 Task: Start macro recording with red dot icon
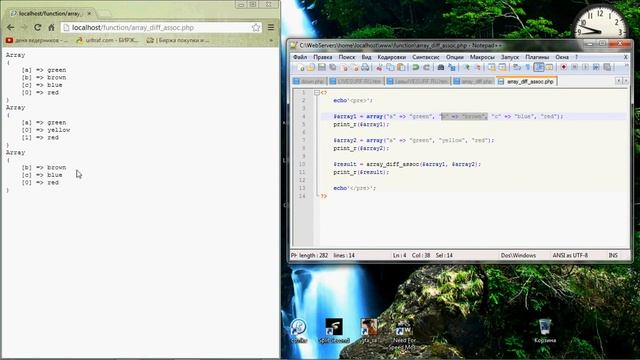click(564, 67)
